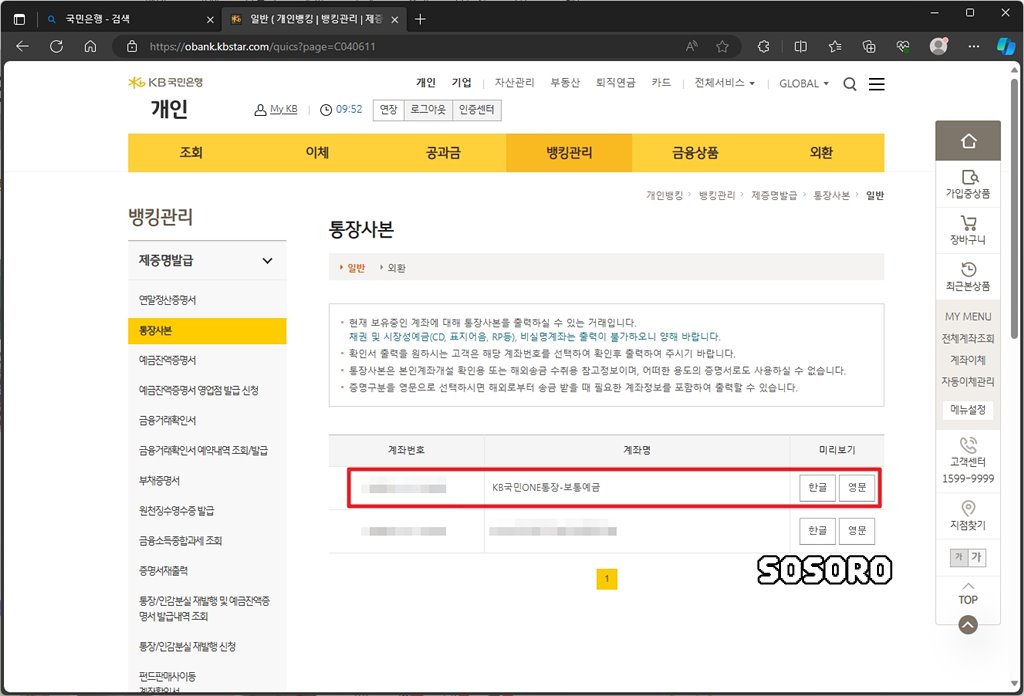The height and width of the screenshot is (696, 1024).
Task: Open browser extensions puzzle icon
Action: click(763, 46)
